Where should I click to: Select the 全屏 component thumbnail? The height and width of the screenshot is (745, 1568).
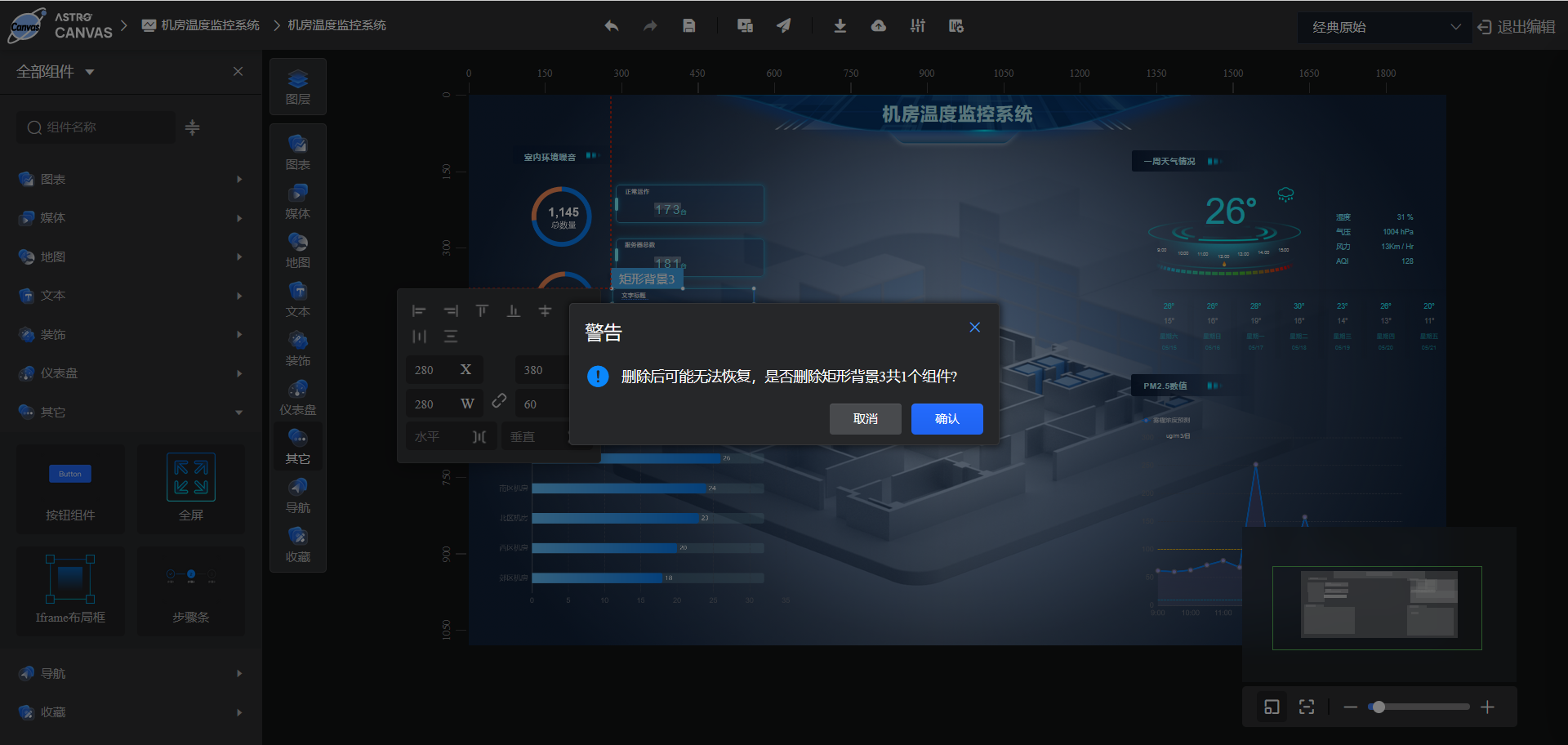(x=191, y=488)
